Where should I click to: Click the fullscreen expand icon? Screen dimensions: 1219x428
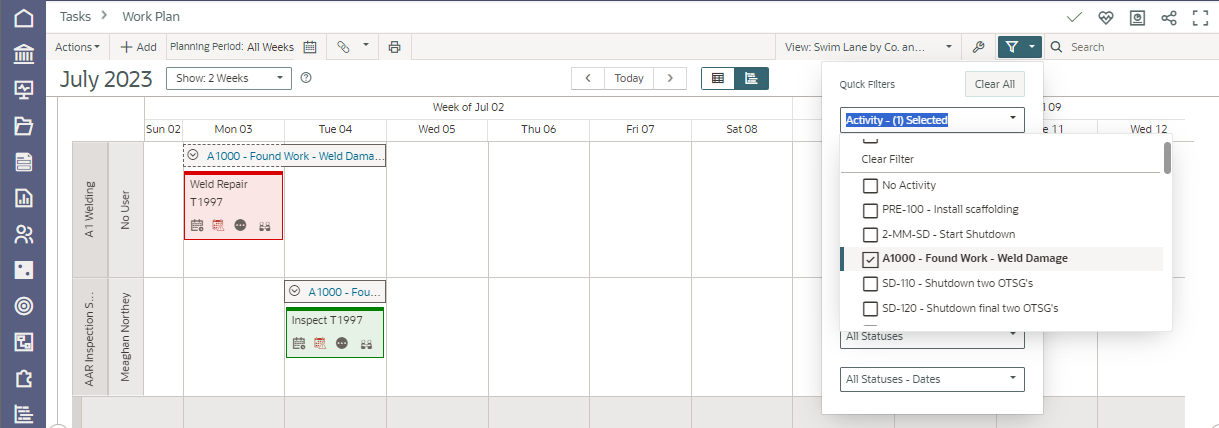[1200, 17]
